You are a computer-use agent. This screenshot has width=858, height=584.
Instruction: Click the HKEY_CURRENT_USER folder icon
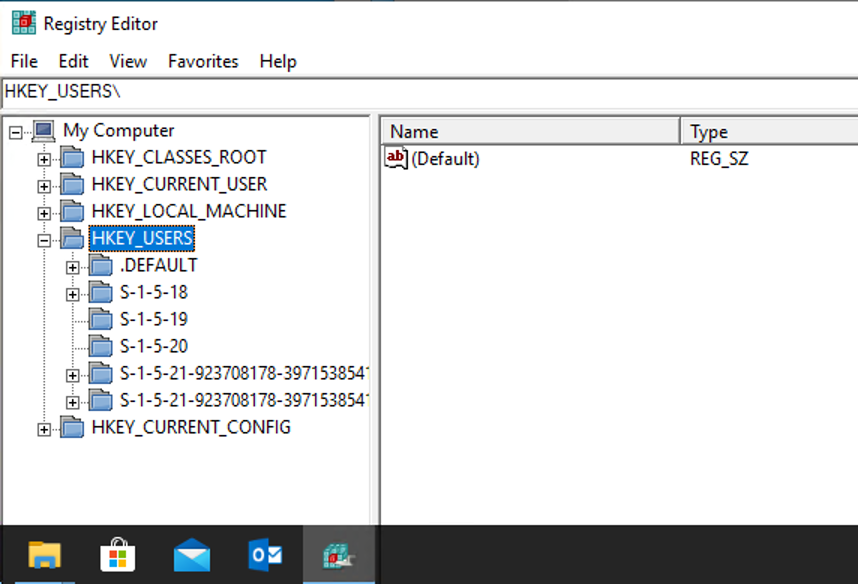click(x=72, y=184)
